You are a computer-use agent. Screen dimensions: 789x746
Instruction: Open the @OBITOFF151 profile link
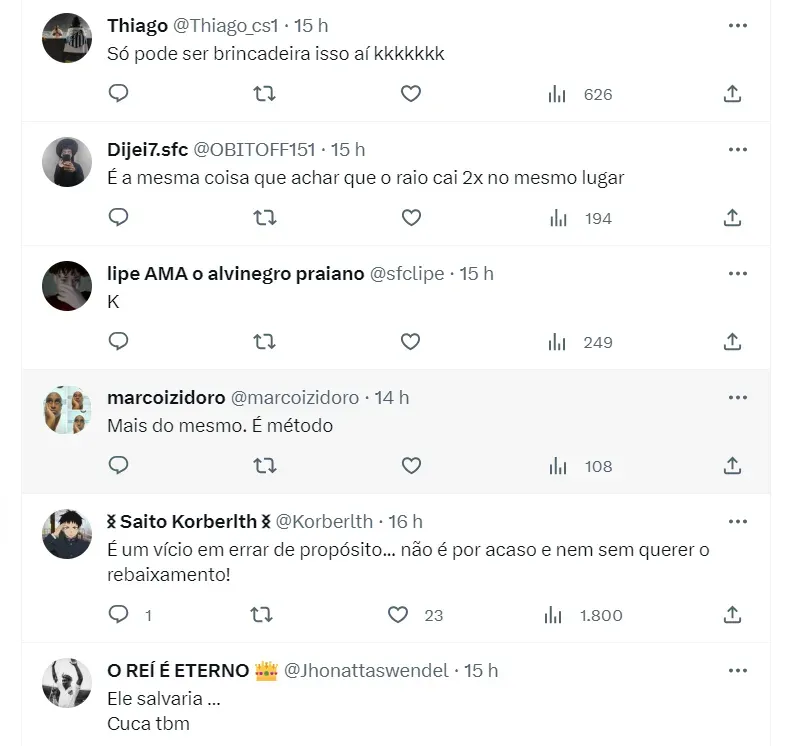pyautogui.click(x=253, y=150)
